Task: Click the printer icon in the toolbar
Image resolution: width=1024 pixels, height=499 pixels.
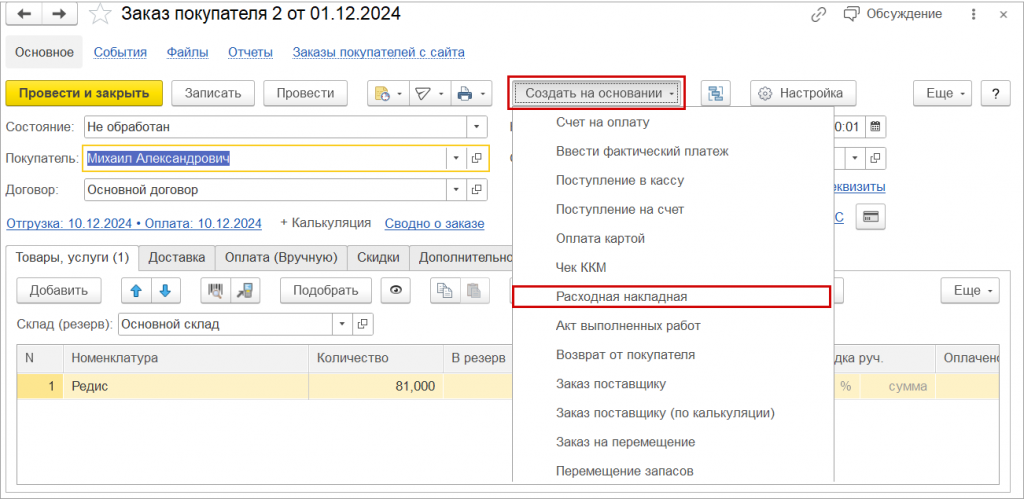Action: (x=464, y=93)
